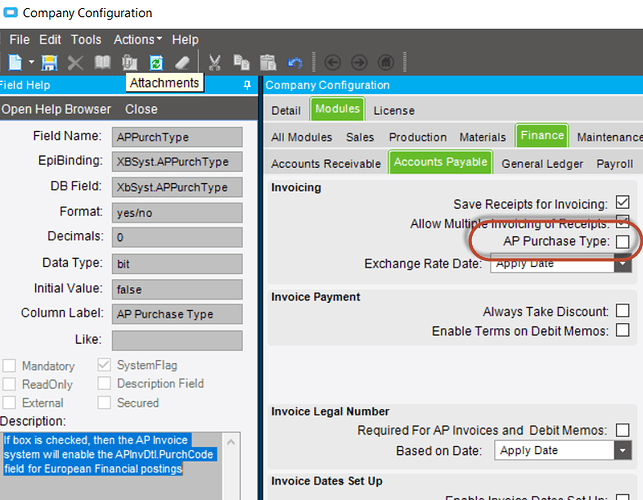The width and height of the screenshot is (643, 500).
Task: Toggle the Field Help pin icon
Action: pyautogui.click(x=247, y=85)
